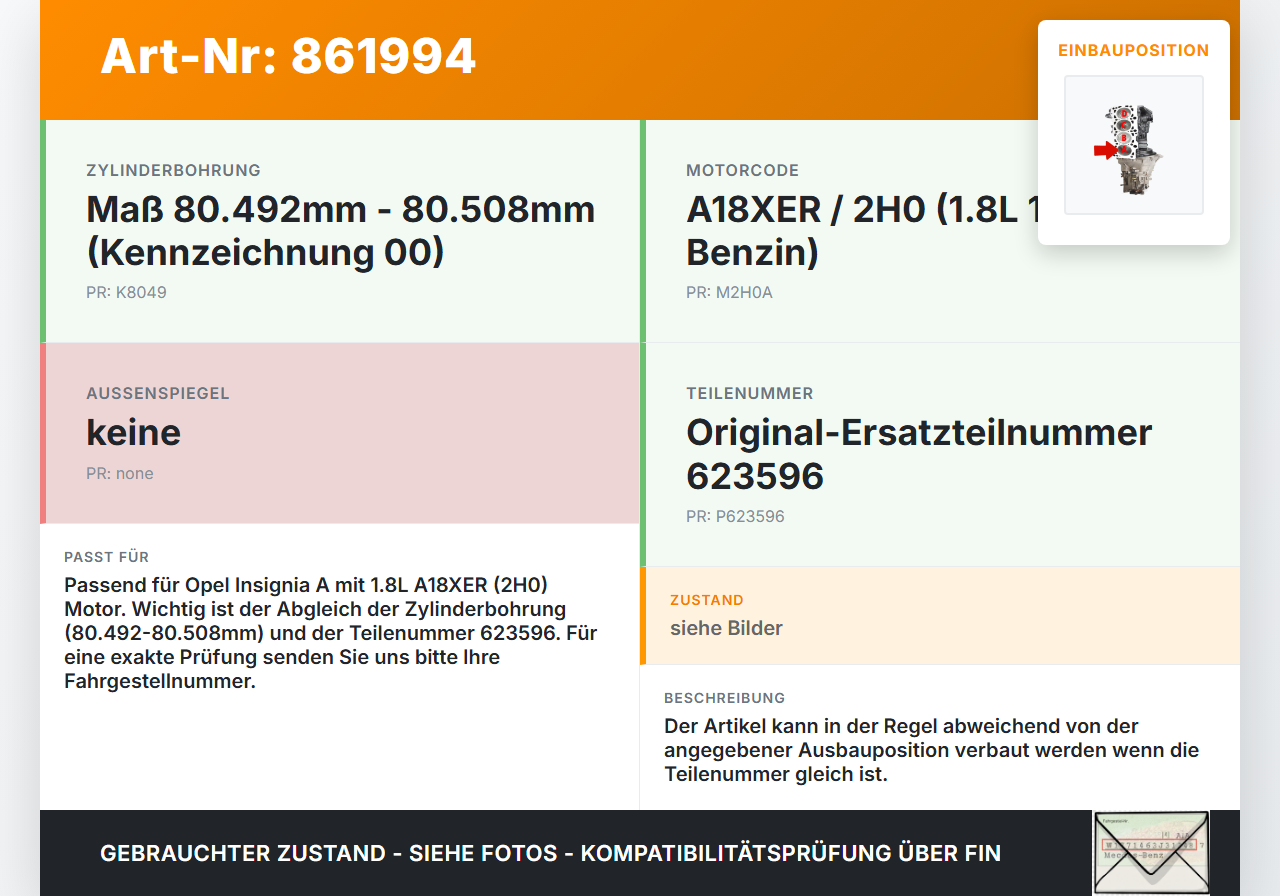Select the Beschreibung paragraph about Ausbauposition
This screenshot has width=1280, height=896.
[931, 750]
